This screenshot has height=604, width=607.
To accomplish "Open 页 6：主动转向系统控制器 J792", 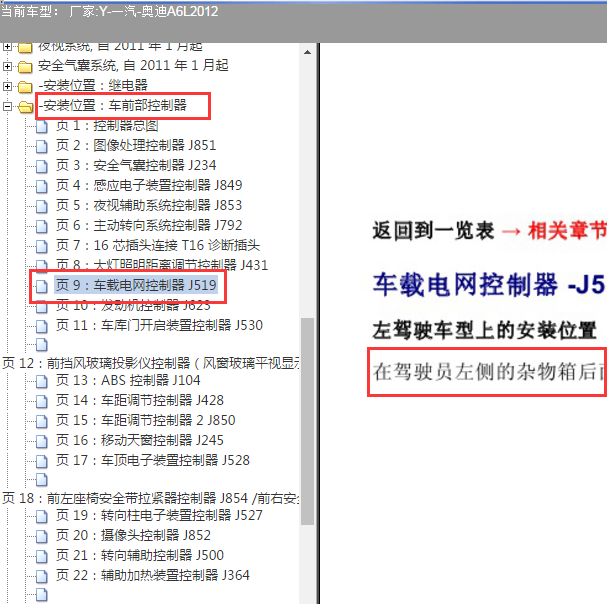I will coord(149,225).
